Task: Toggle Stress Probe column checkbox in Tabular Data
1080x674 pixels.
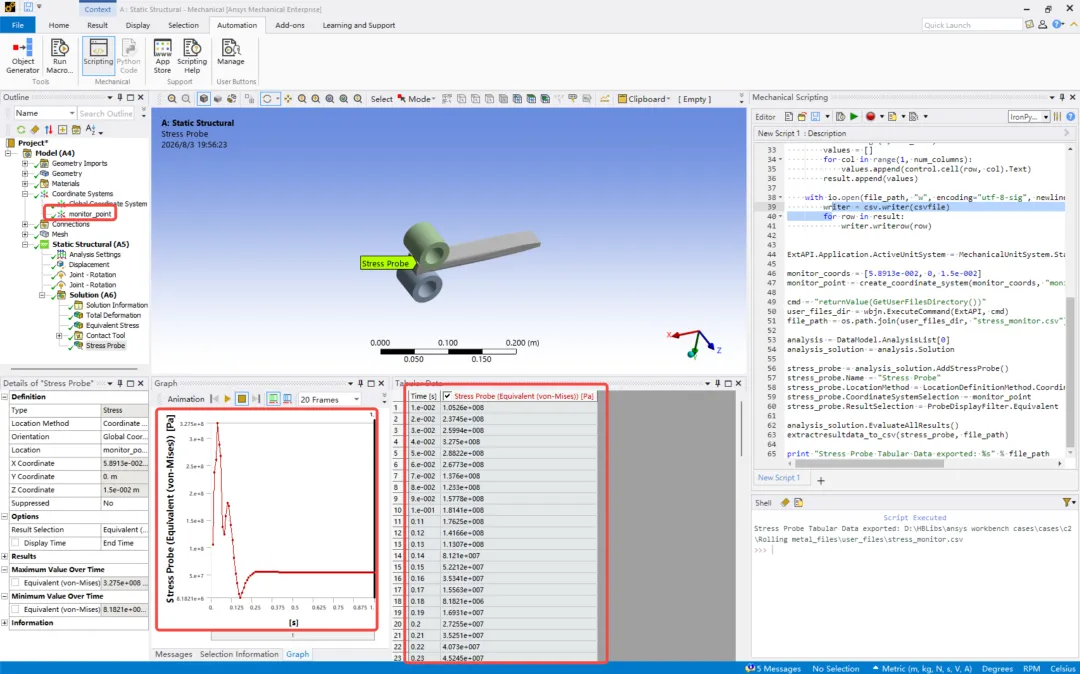Action: tap(448, 396)
